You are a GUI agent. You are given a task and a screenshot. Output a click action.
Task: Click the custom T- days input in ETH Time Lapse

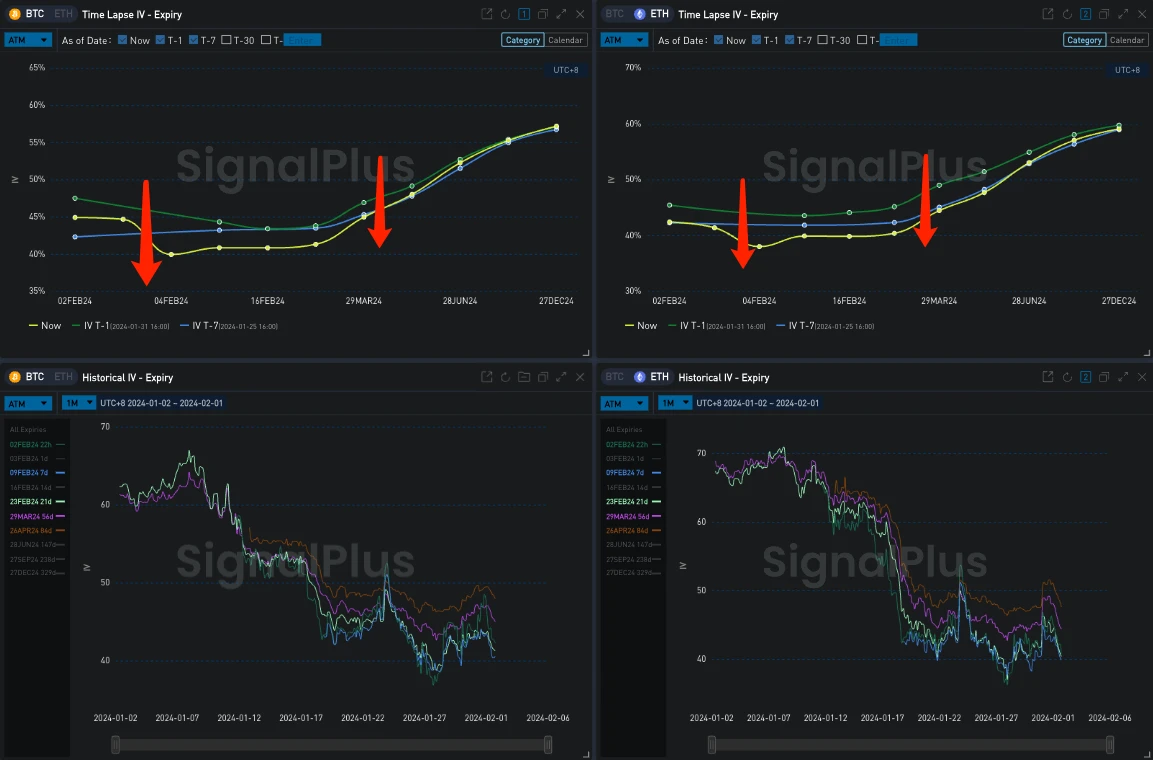898,40
